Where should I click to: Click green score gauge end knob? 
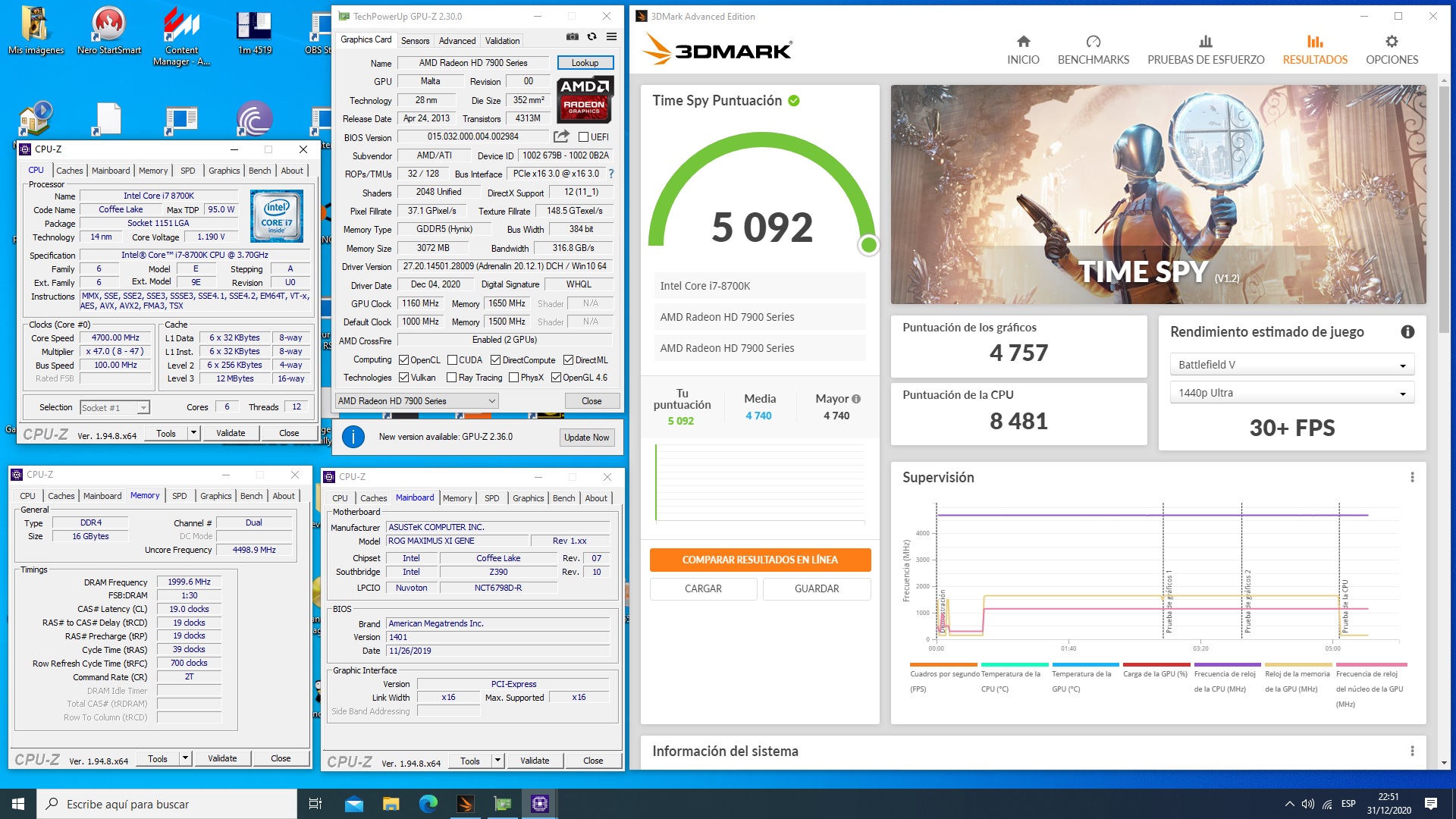click(869, 244)
